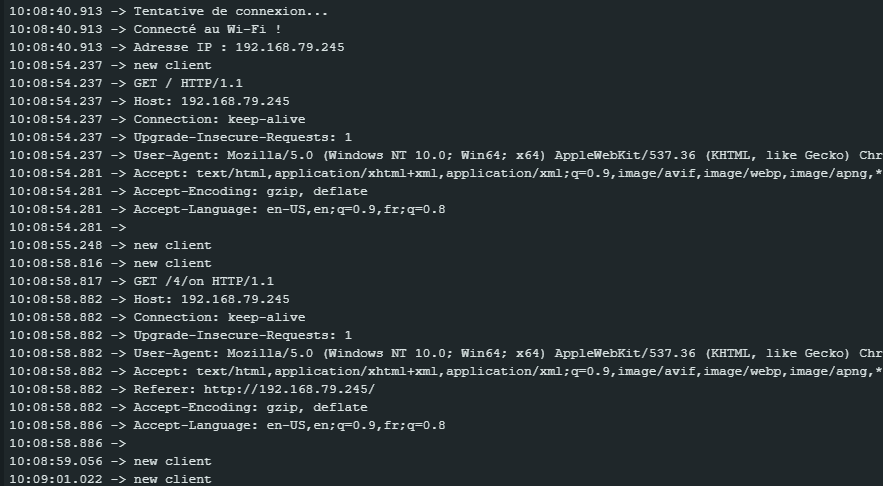The width and height of the screenshot is (883, 486).
Task: Click 'Accept-Encoding: gzip, deflate' at 10:08:54.281
Action: tap(189, 191)
